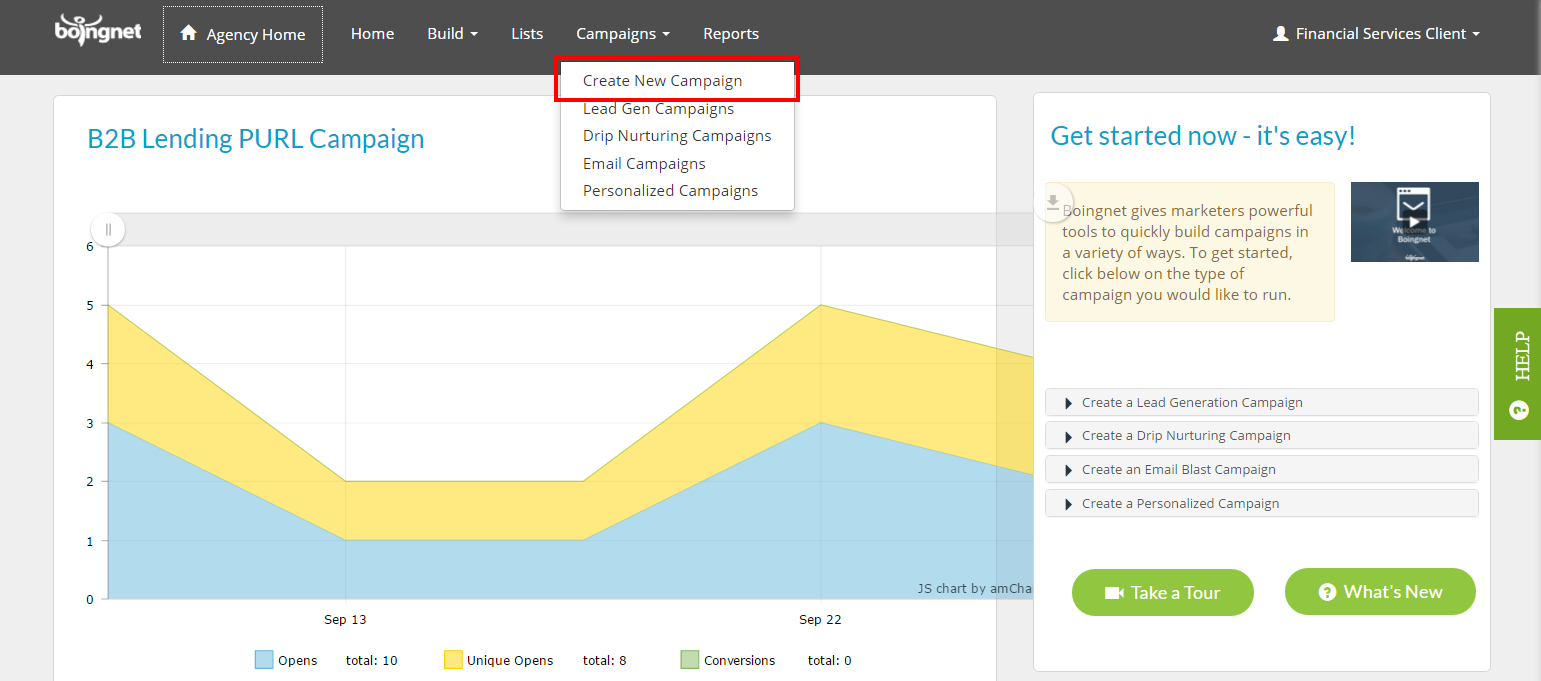Click the Boingnet logo

pyautogui.click(x=98, y=30)
